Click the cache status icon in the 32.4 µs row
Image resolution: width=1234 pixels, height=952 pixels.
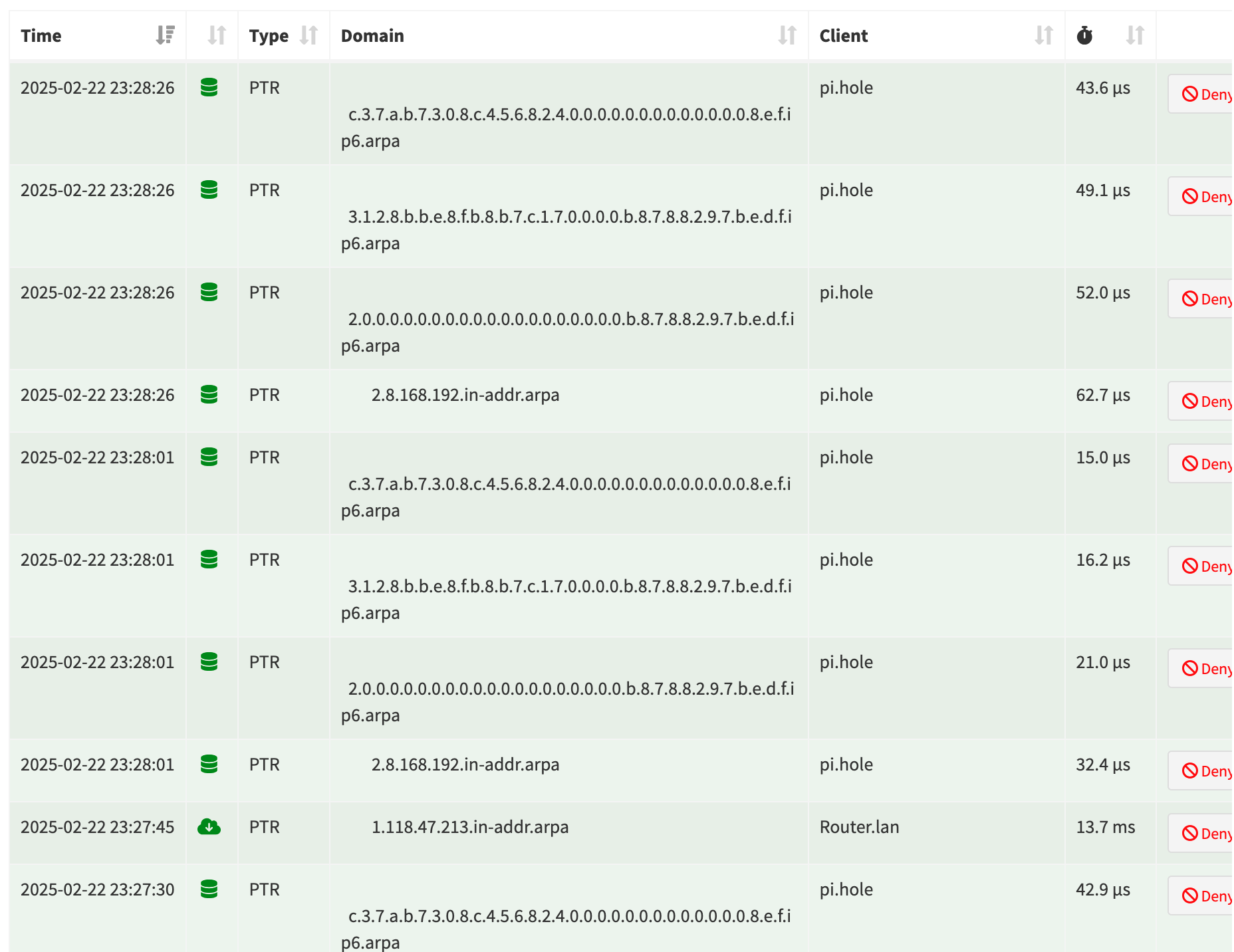(209, 765)
